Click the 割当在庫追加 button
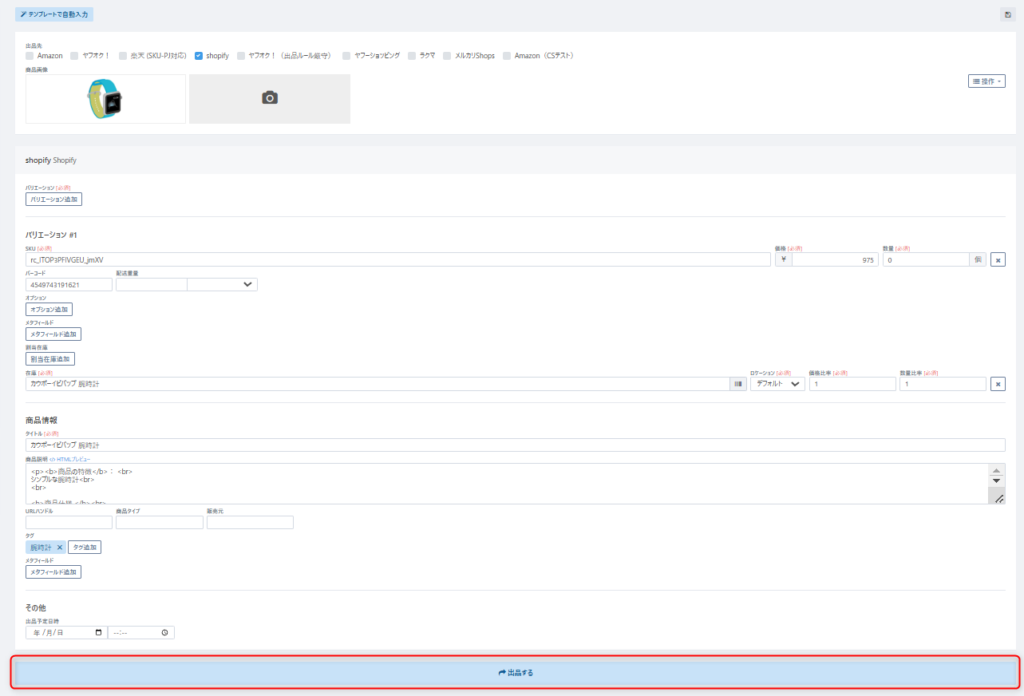Screen dimensions: 1024x696 click(50, 359)
